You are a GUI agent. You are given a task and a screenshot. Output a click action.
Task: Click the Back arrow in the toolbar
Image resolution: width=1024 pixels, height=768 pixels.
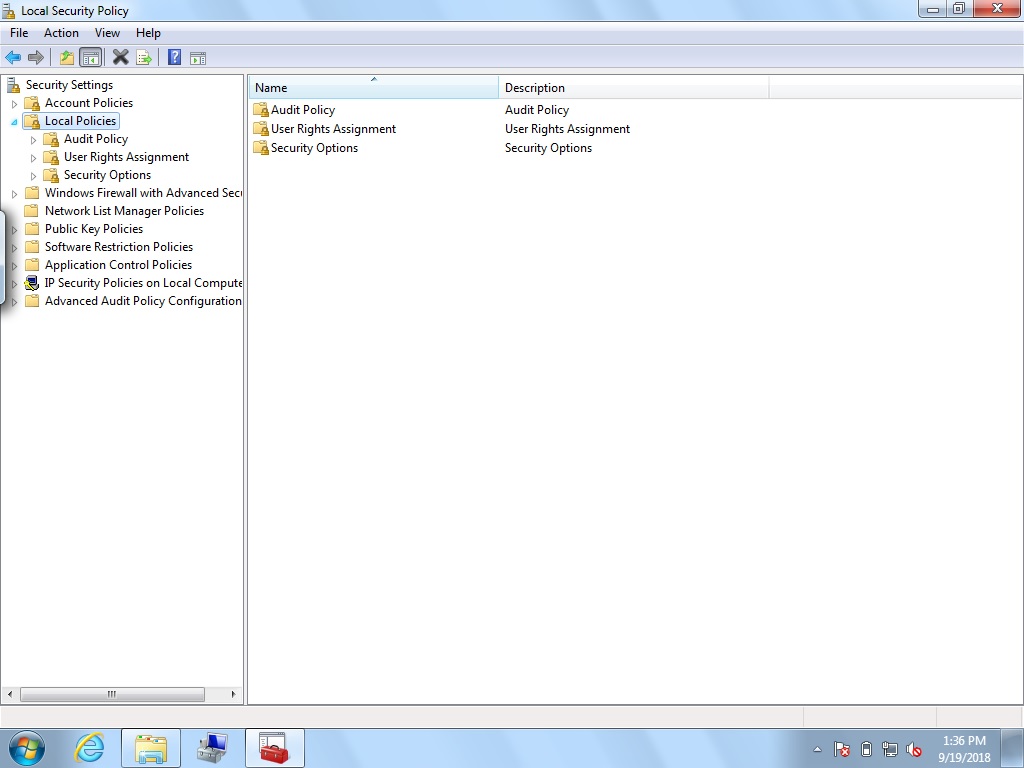click(x=13, y=58)
